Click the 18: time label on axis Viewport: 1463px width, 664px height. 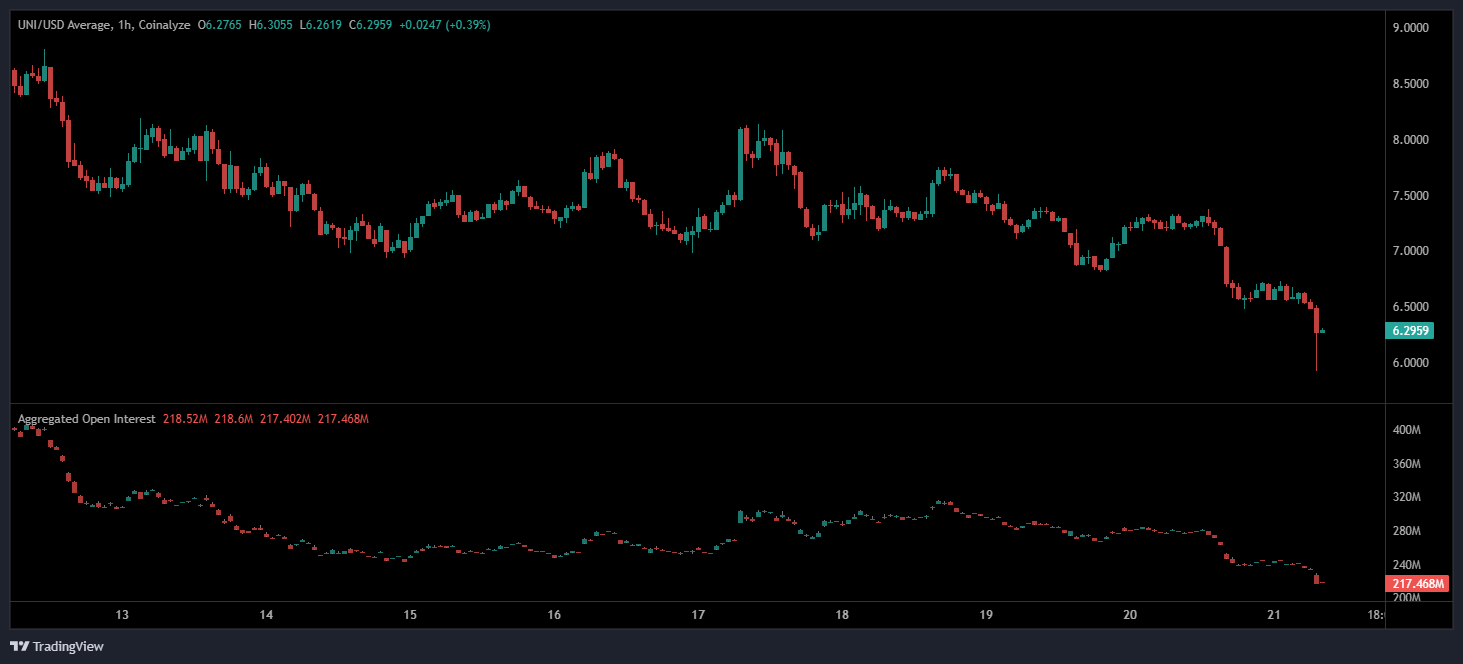tap(1375, 615)
